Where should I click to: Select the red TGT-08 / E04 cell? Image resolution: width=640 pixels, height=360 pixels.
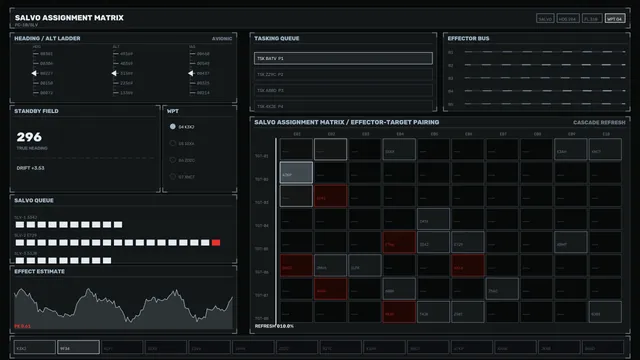click(x=399, y=312)
